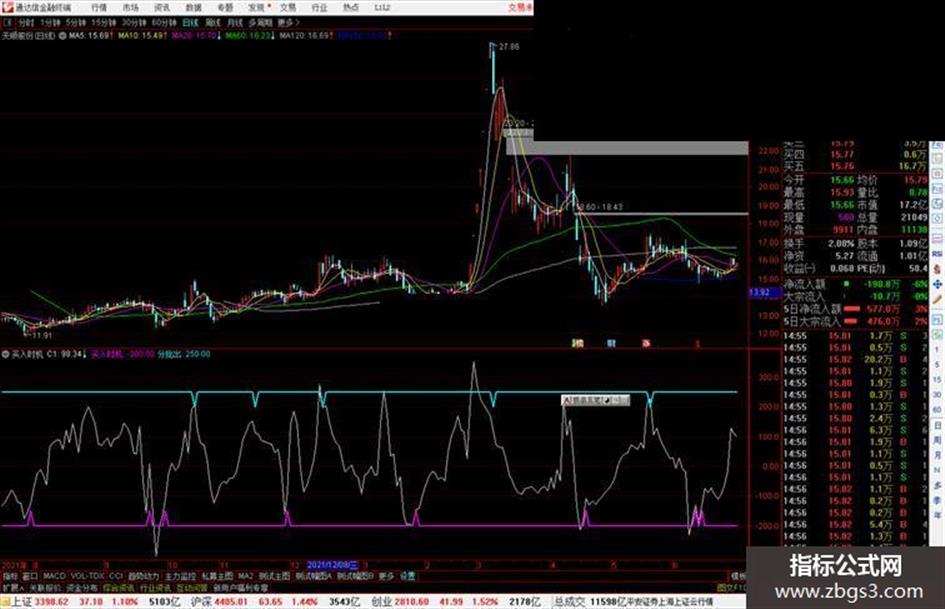Open the 发现 menu
The height and width of the screenshot is (609, 945).
click(257, 7)
